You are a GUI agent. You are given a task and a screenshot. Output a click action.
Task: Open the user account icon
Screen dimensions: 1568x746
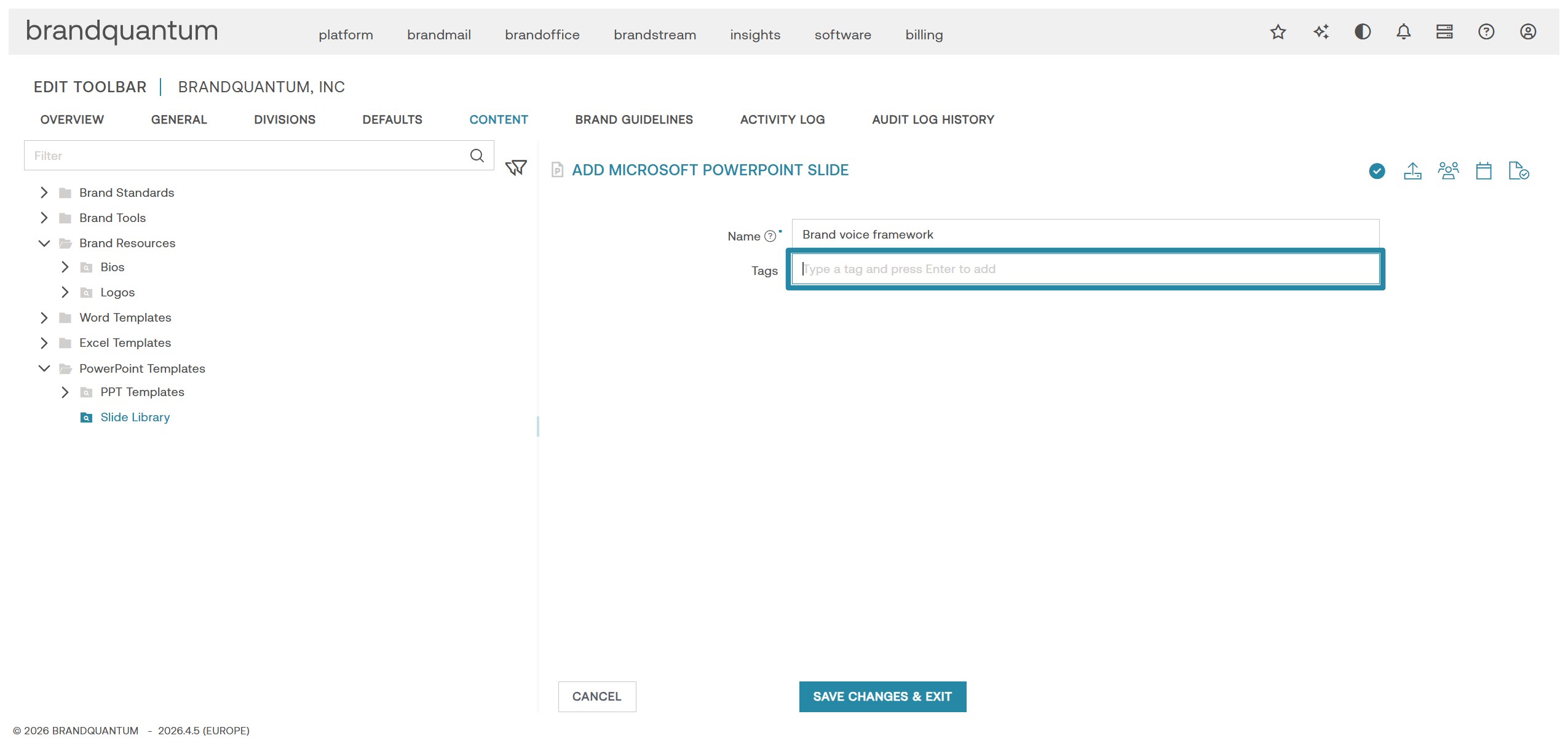tap(1528, 32)
